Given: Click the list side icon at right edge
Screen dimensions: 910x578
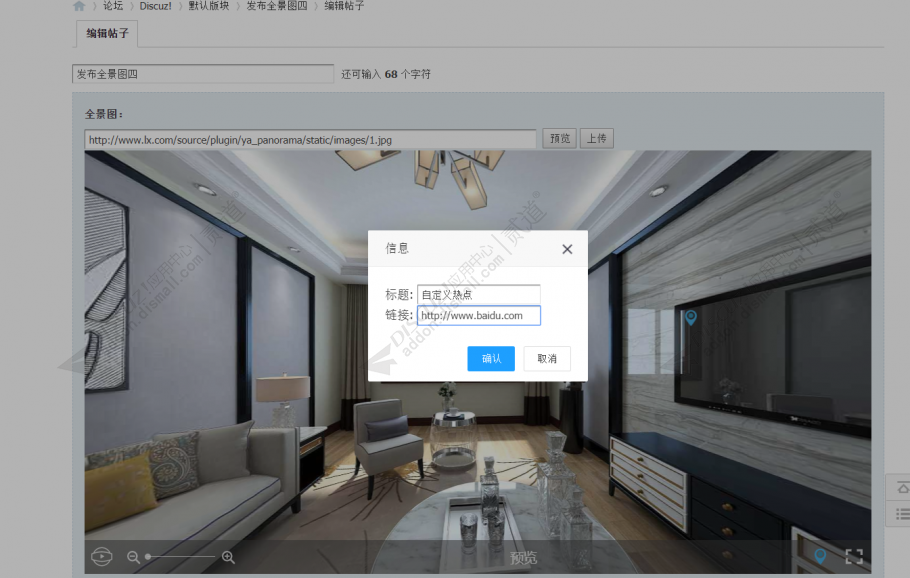Looking at the screenshot, I should click(901, 514).
